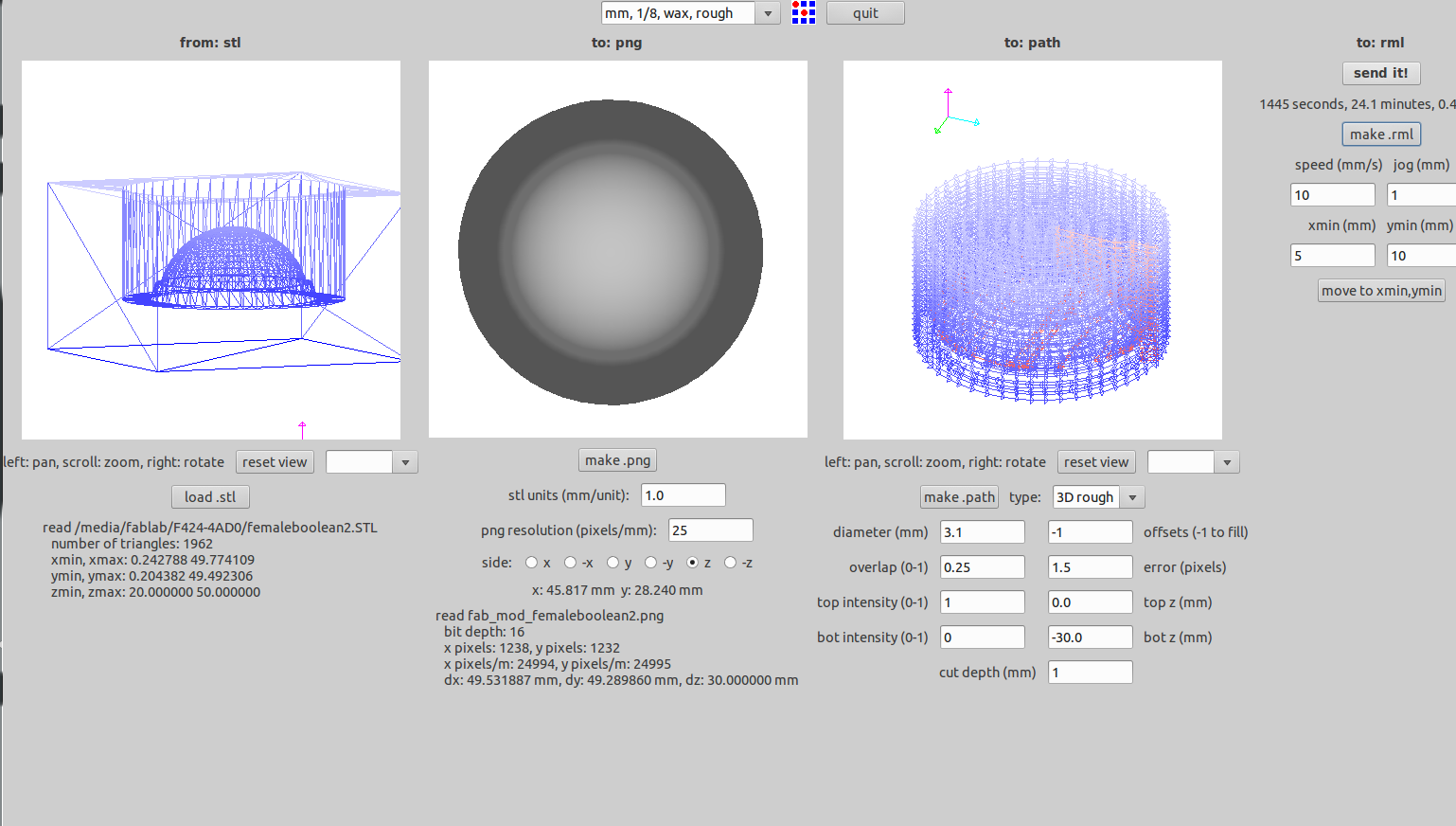Click the 'to: png' heading
Image resolution: width=1456 pixels, height=826 pixels.
pyautogui.click(x=617, y=43)
